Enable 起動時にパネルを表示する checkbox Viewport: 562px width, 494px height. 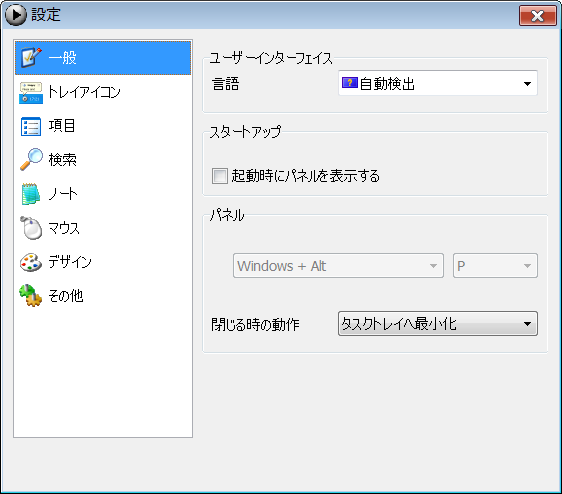[x=219, y=176]
